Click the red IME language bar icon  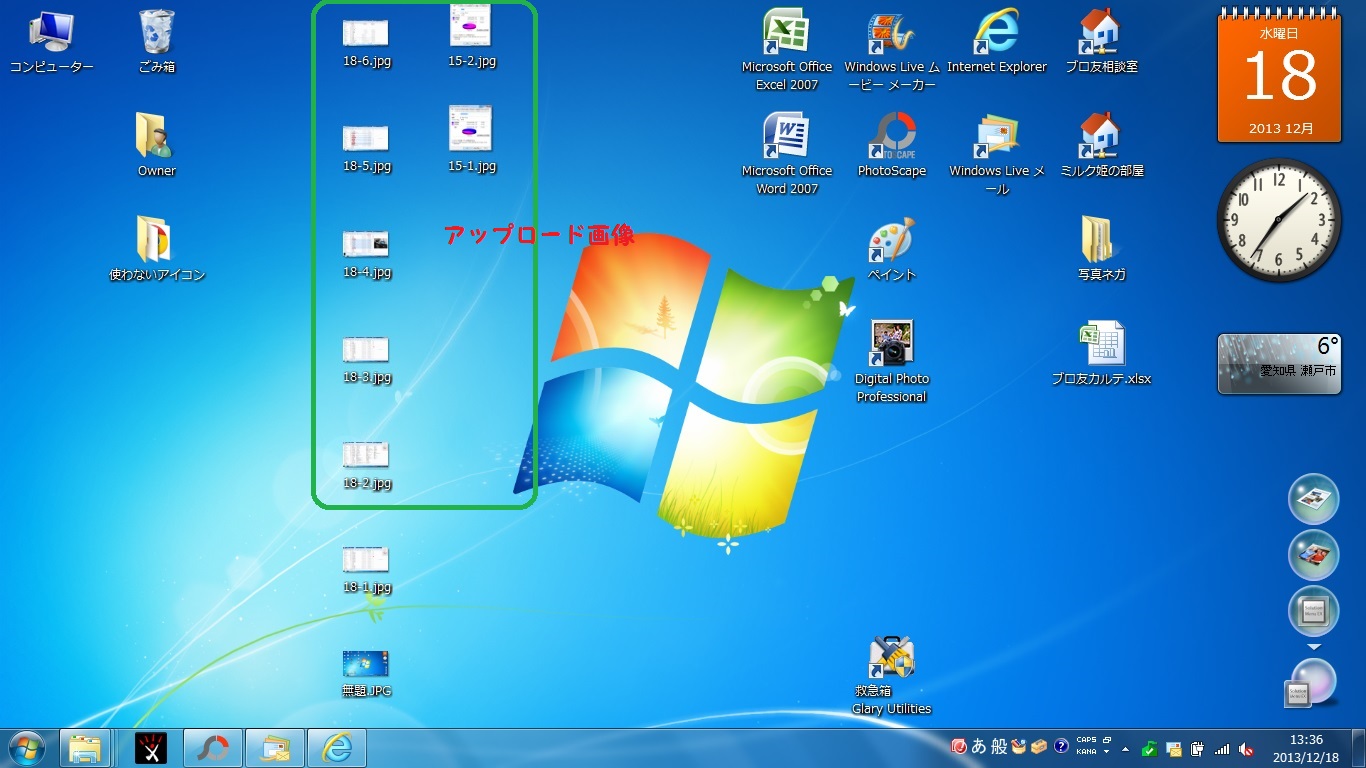click(x=958, y=747)
